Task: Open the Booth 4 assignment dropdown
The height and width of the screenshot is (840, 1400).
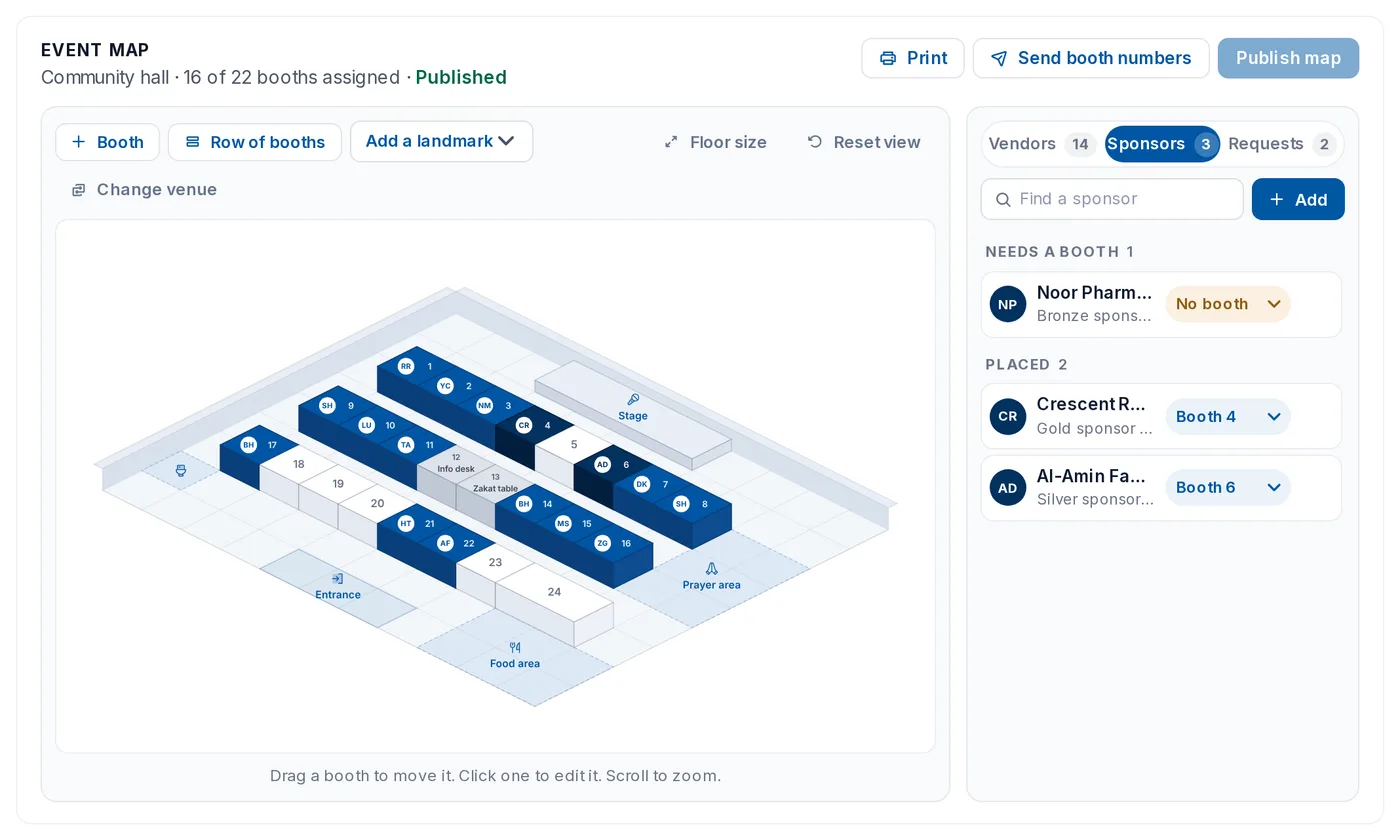Action: click(1228, 417)
